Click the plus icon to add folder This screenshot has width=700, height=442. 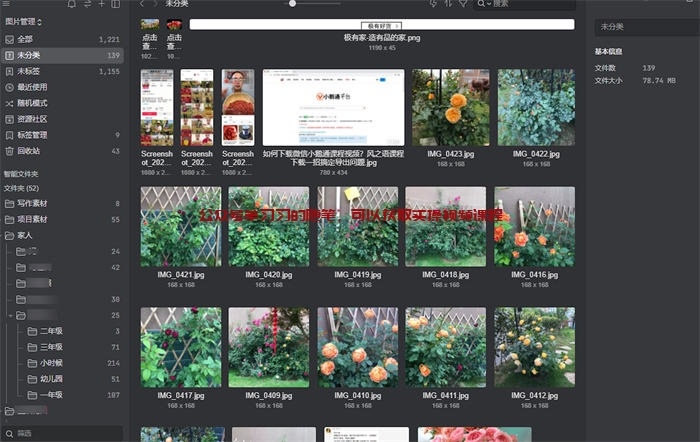101,5
